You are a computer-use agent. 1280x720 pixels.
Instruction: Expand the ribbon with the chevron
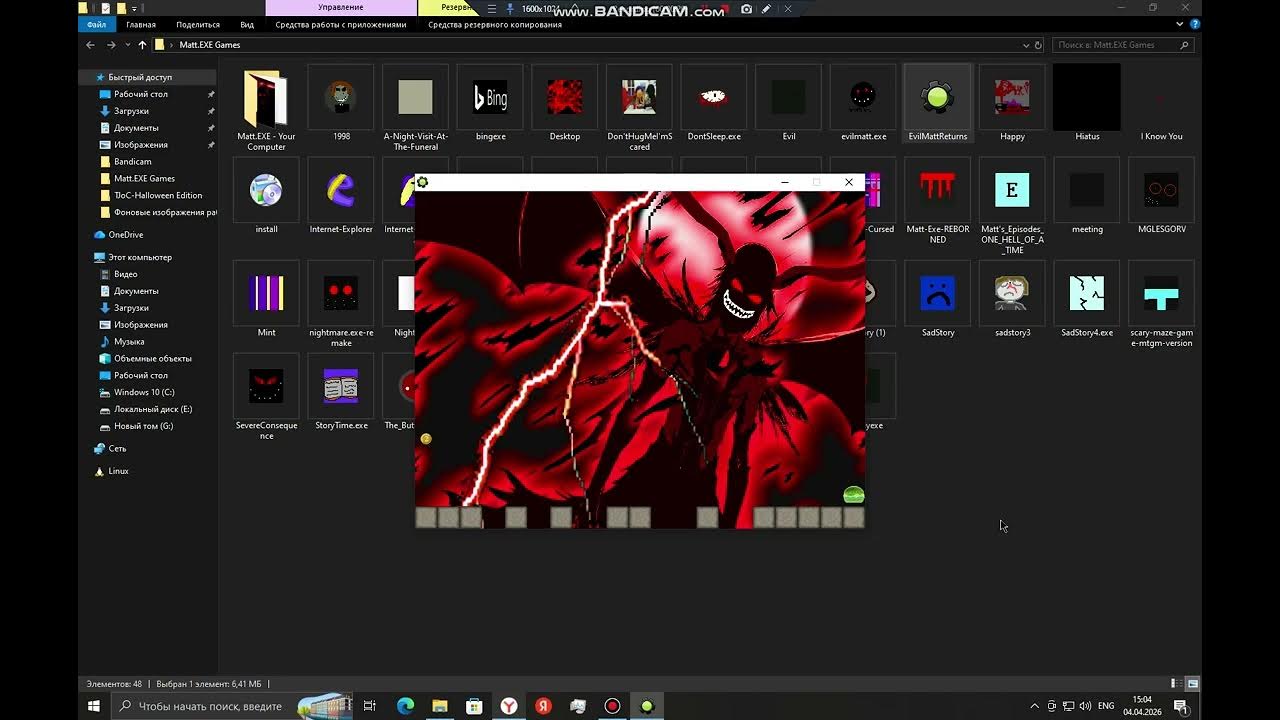(x=1181, y=25)
